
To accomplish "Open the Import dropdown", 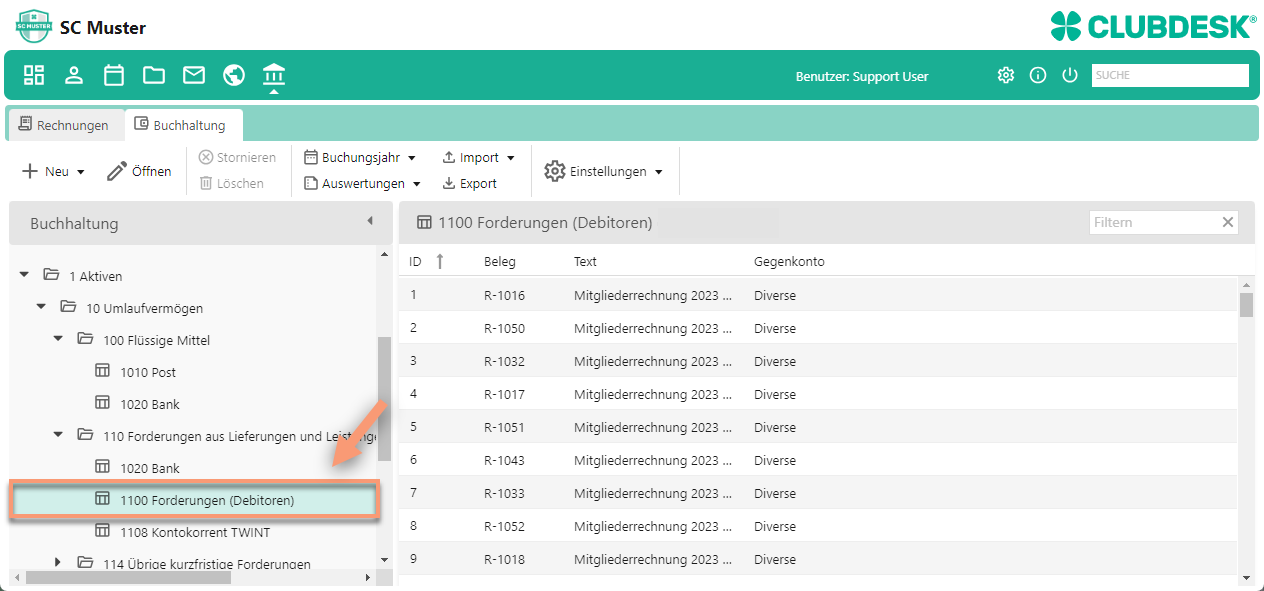I will coord(479,157).
